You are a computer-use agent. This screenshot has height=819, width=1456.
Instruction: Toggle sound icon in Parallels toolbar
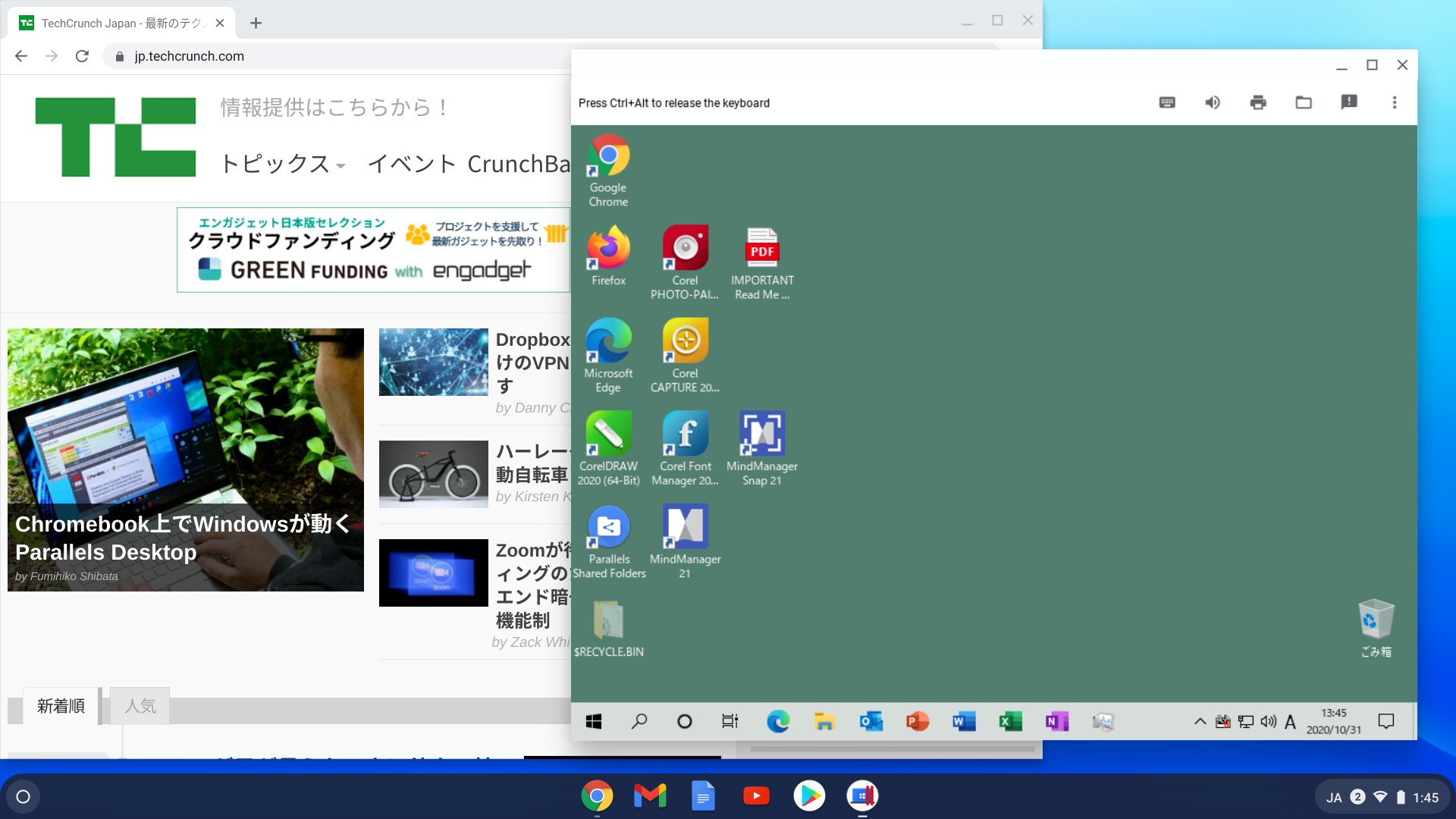1213,102
